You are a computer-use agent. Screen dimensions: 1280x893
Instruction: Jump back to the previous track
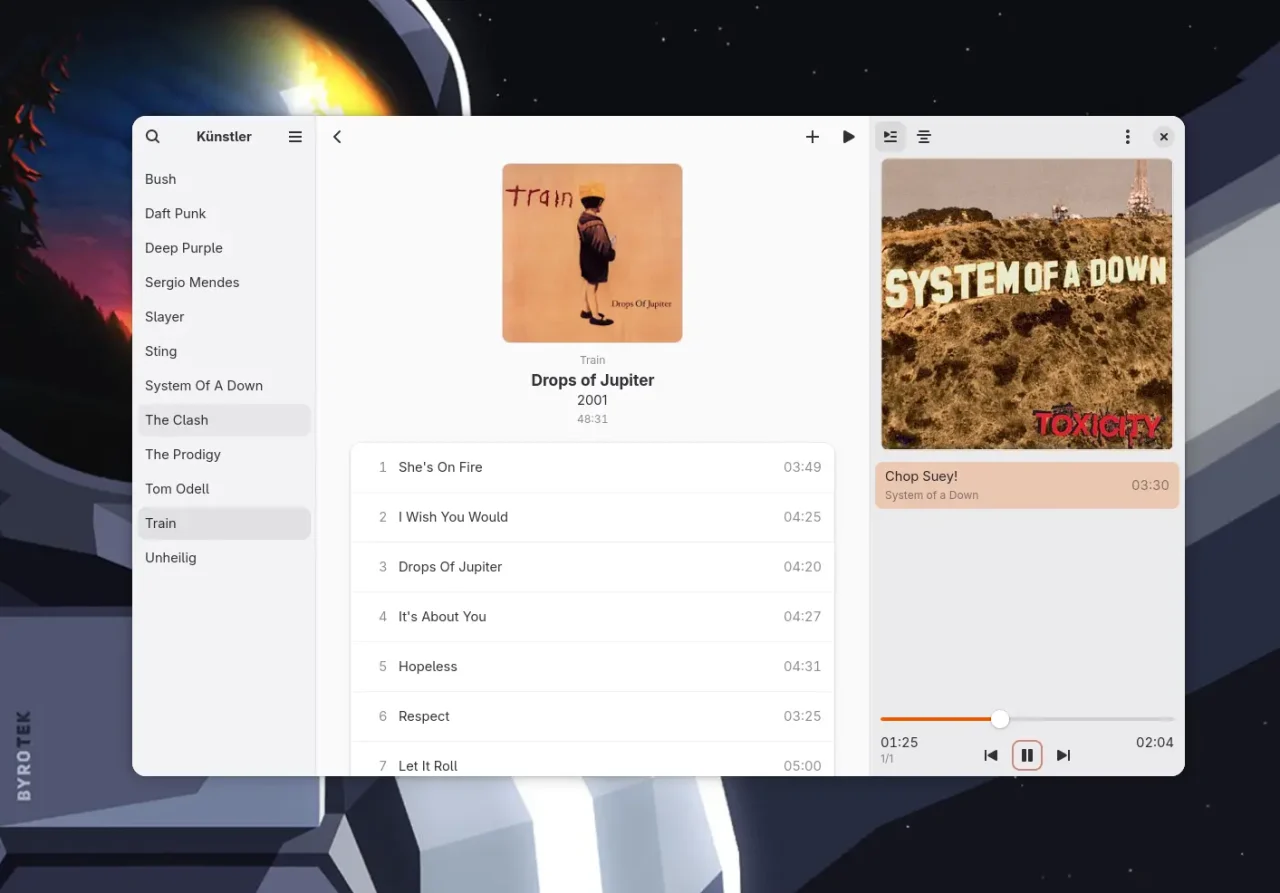[x=990, y=755]
